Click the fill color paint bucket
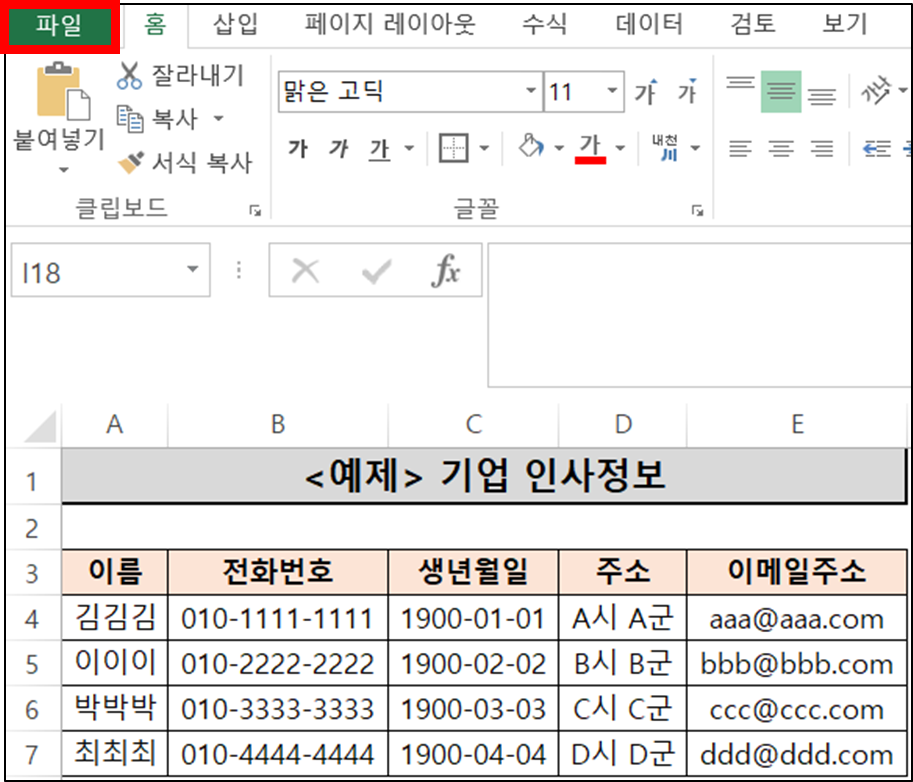The height and width of the screenshot is (782, 913). [531, 147]
